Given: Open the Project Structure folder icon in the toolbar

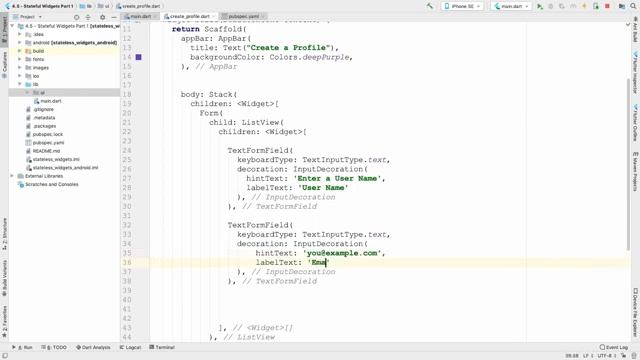Looking at the screenshot, I should tap(622, 6).
